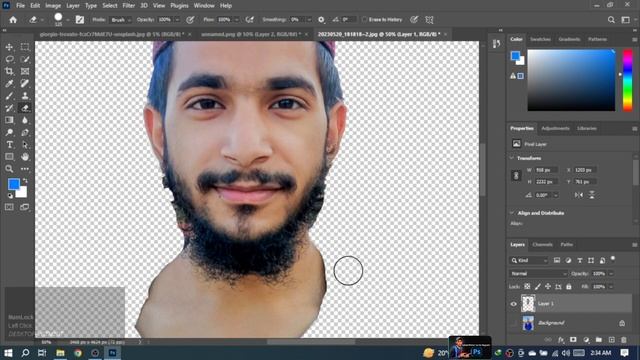Switch to unnamed.png document tab
The width and height of the screenshot is (640, 360).
tap(251, 34)
